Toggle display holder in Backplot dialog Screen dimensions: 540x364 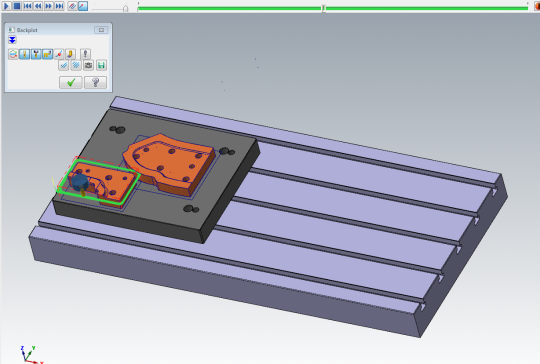[36, 54]
